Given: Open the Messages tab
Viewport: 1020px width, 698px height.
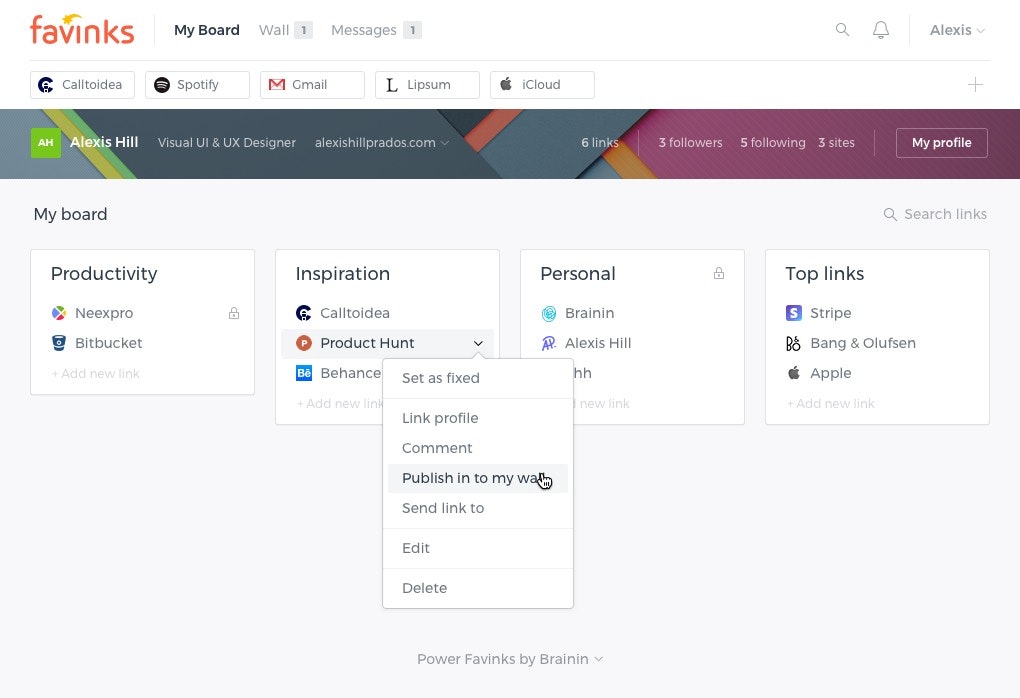Looking at the screenshot, I should tap(364, 30).
